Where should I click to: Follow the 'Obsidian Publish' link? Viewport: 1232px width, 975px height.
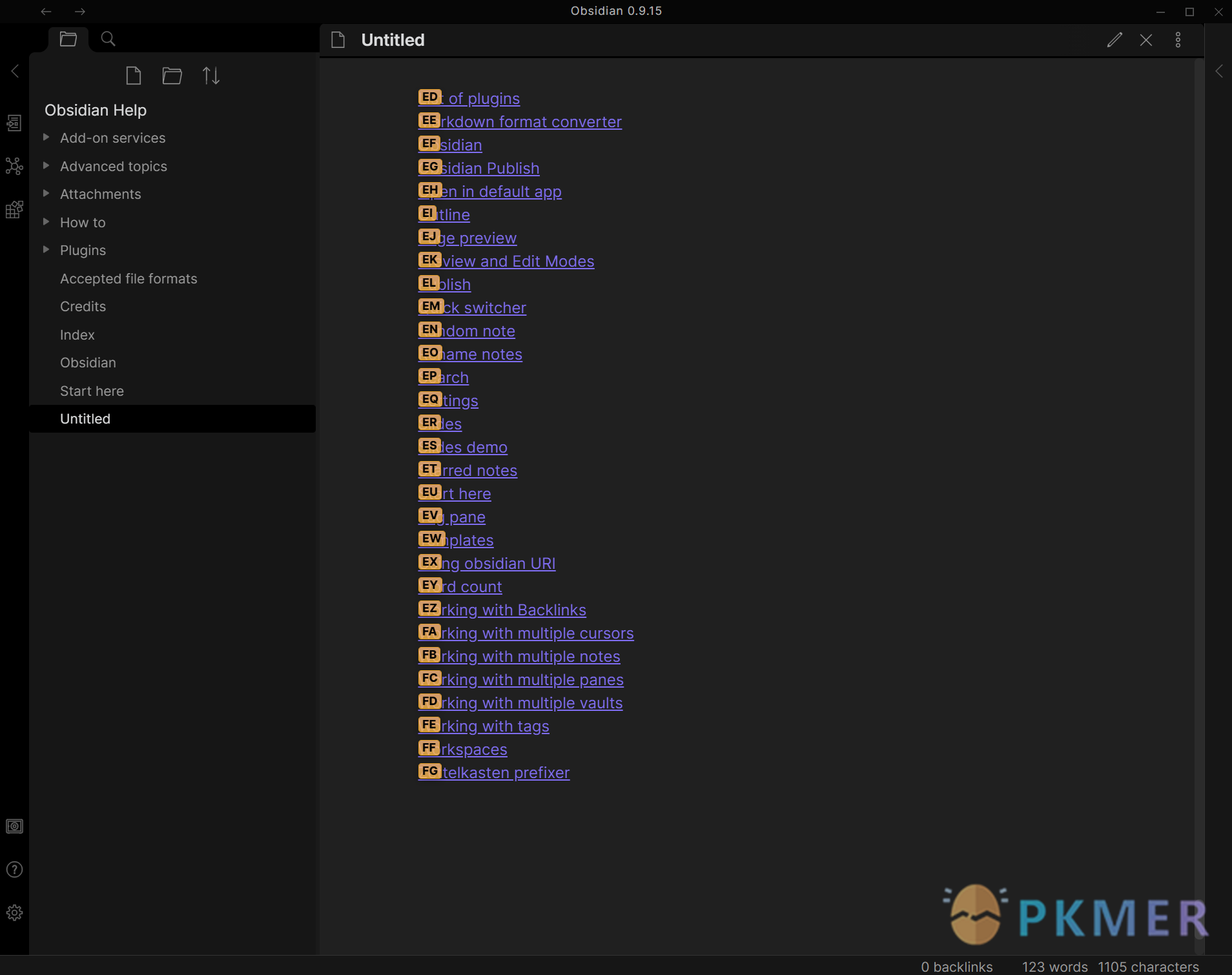478,168
